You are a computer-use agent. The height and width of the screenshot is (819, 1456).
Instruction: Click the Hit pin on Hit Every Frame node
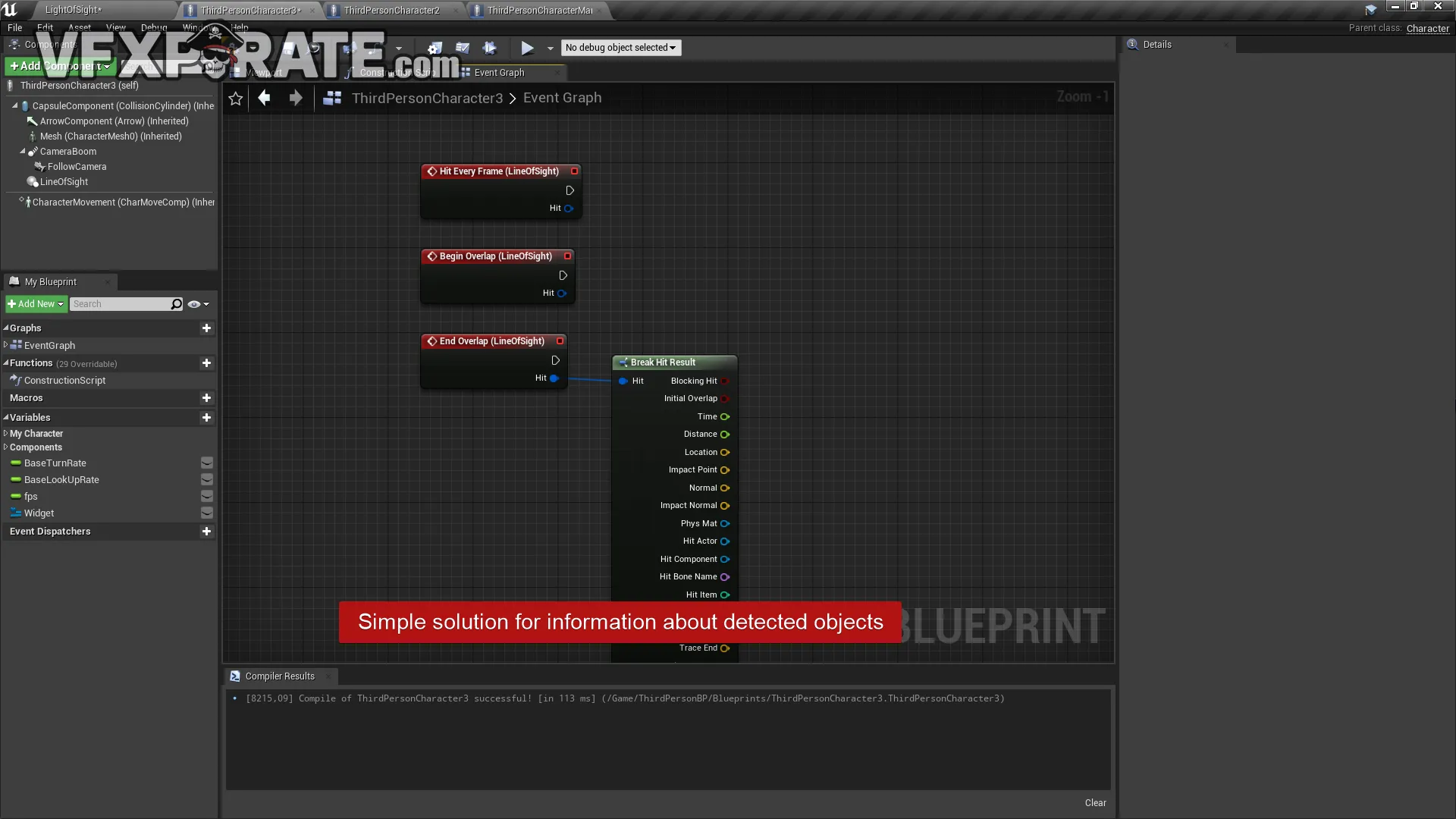pyautogui.click(x=568, y=209)
